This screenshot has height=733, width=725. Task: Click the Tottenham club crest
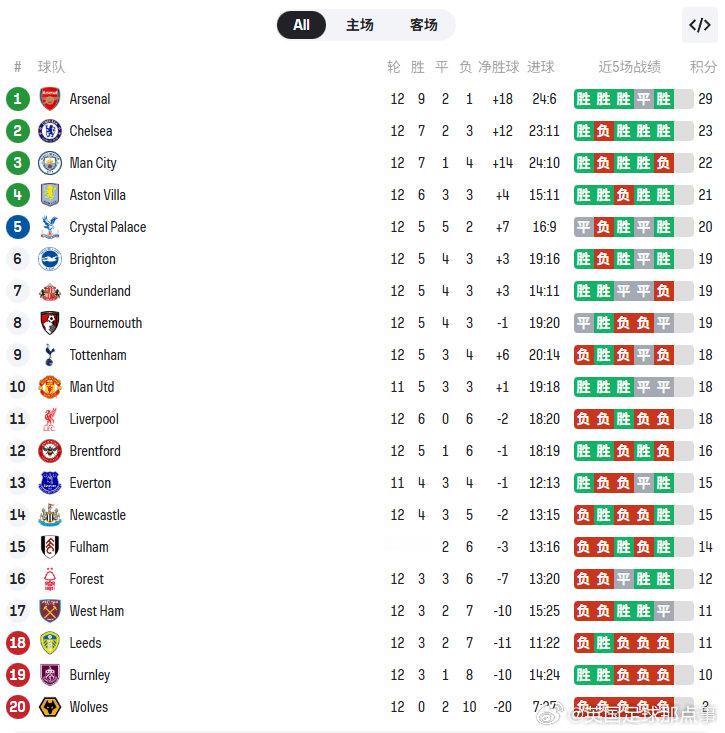tap(50, 355)
